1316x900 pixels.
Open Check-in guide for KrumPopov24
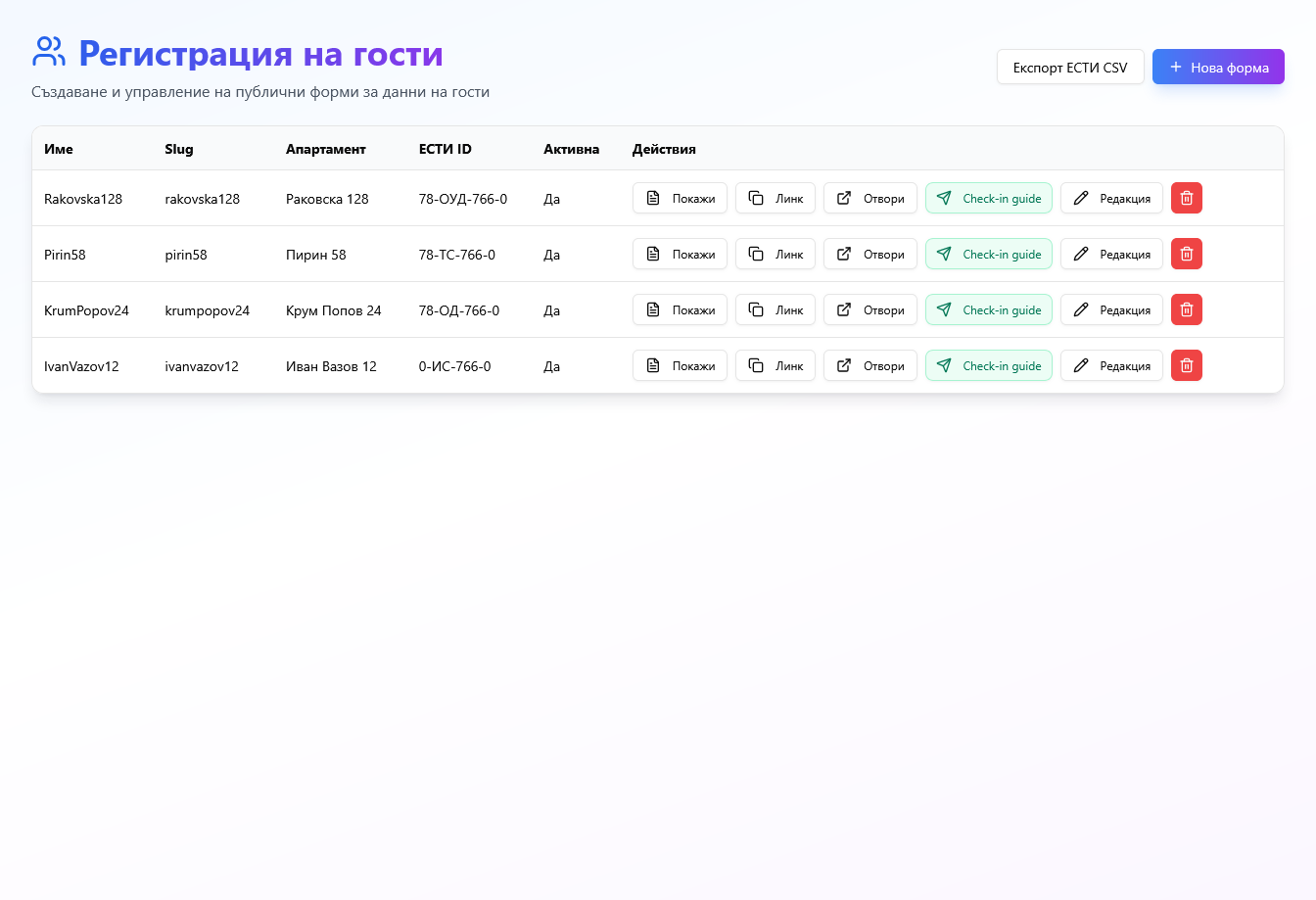point(989,309)
